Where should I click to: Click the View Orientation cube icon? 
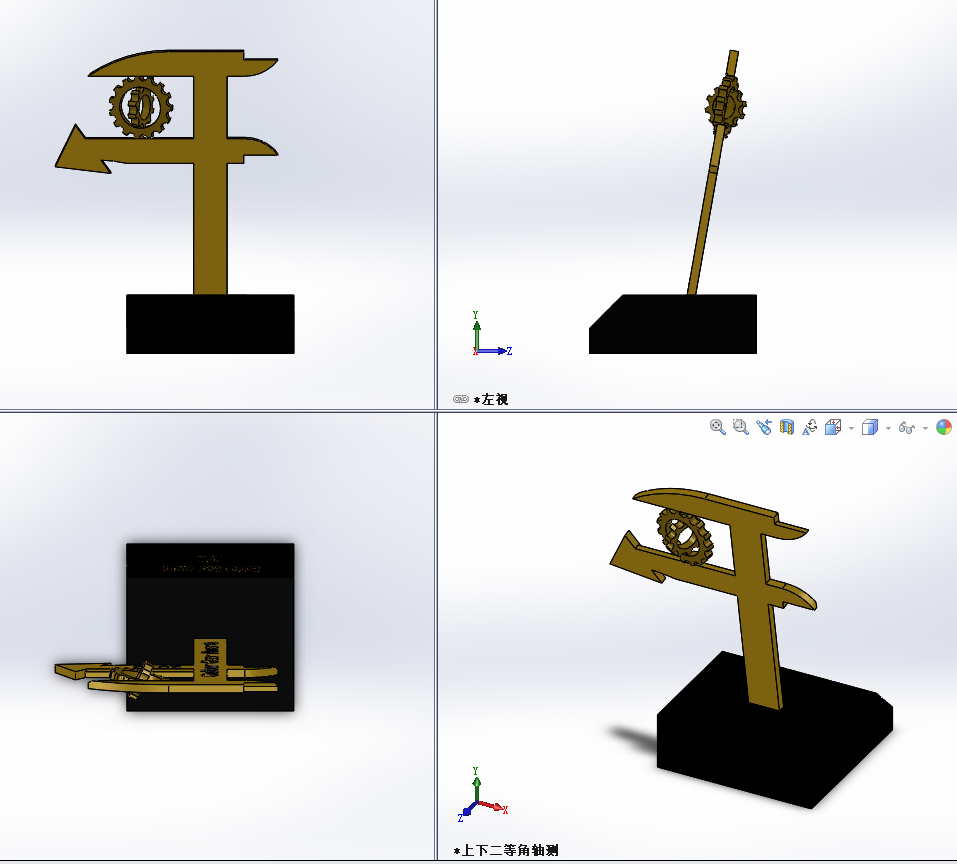click(833, 427)
